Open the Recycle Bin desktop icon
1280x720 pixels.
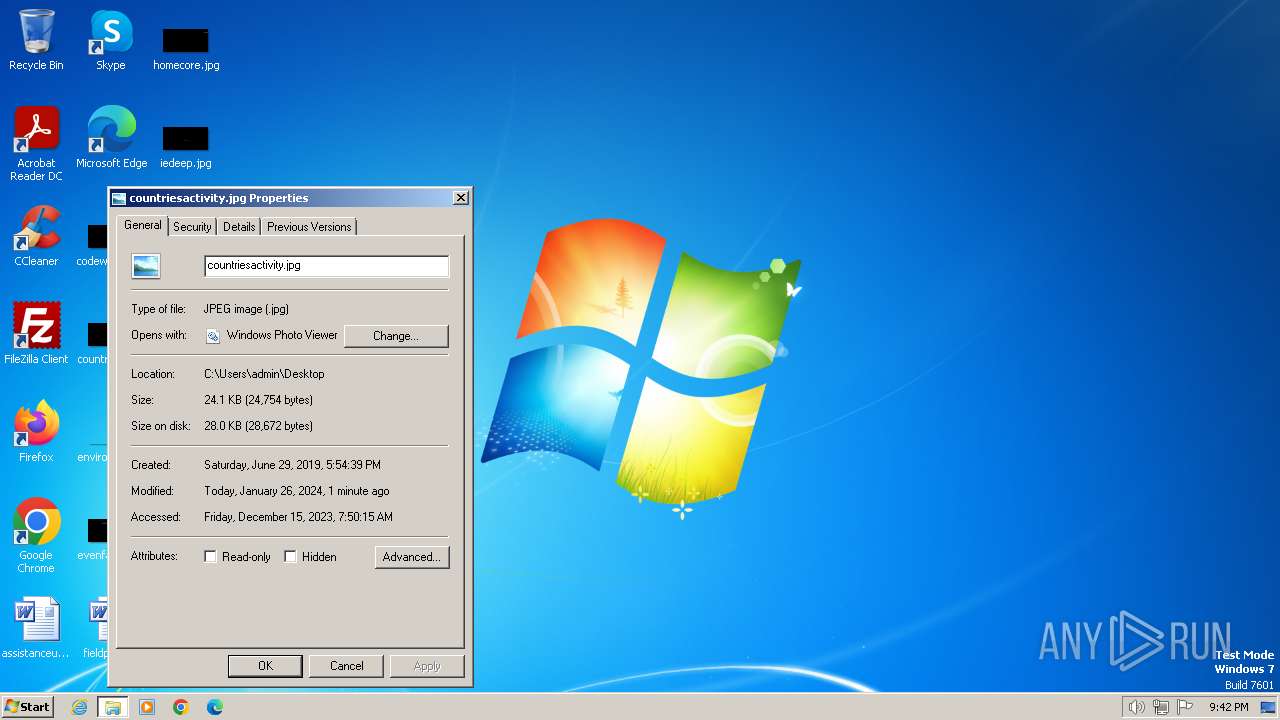point(36,40)
